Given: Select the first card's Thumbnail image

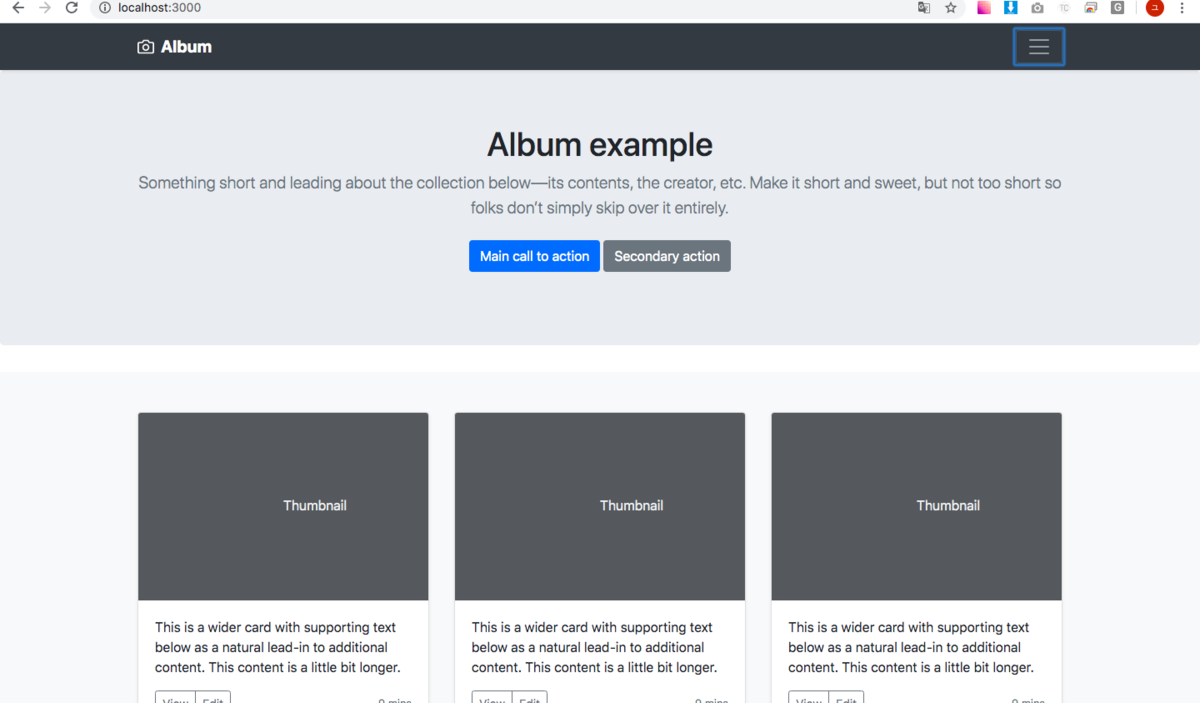Looking at the screenshot, I should pyautogui.click(x=283, y=506).
